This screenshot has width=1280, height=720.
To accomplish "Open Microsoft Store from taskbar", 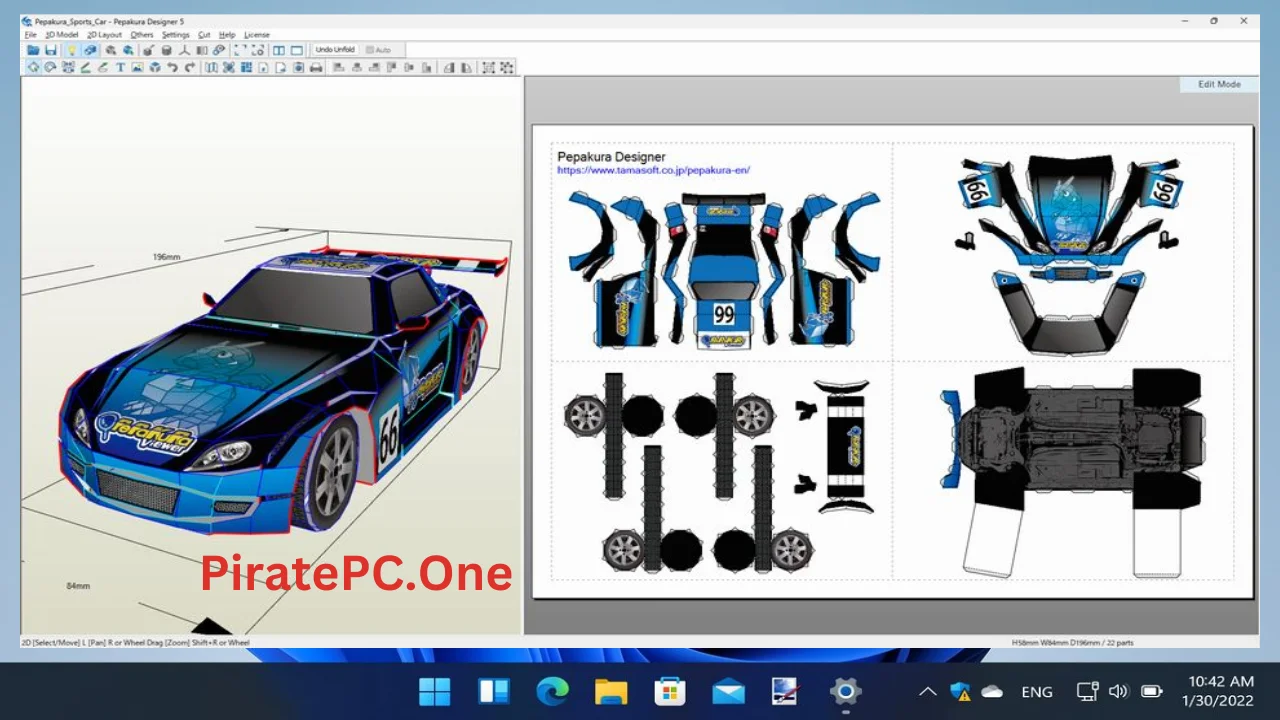I will (x=669, y=691).
